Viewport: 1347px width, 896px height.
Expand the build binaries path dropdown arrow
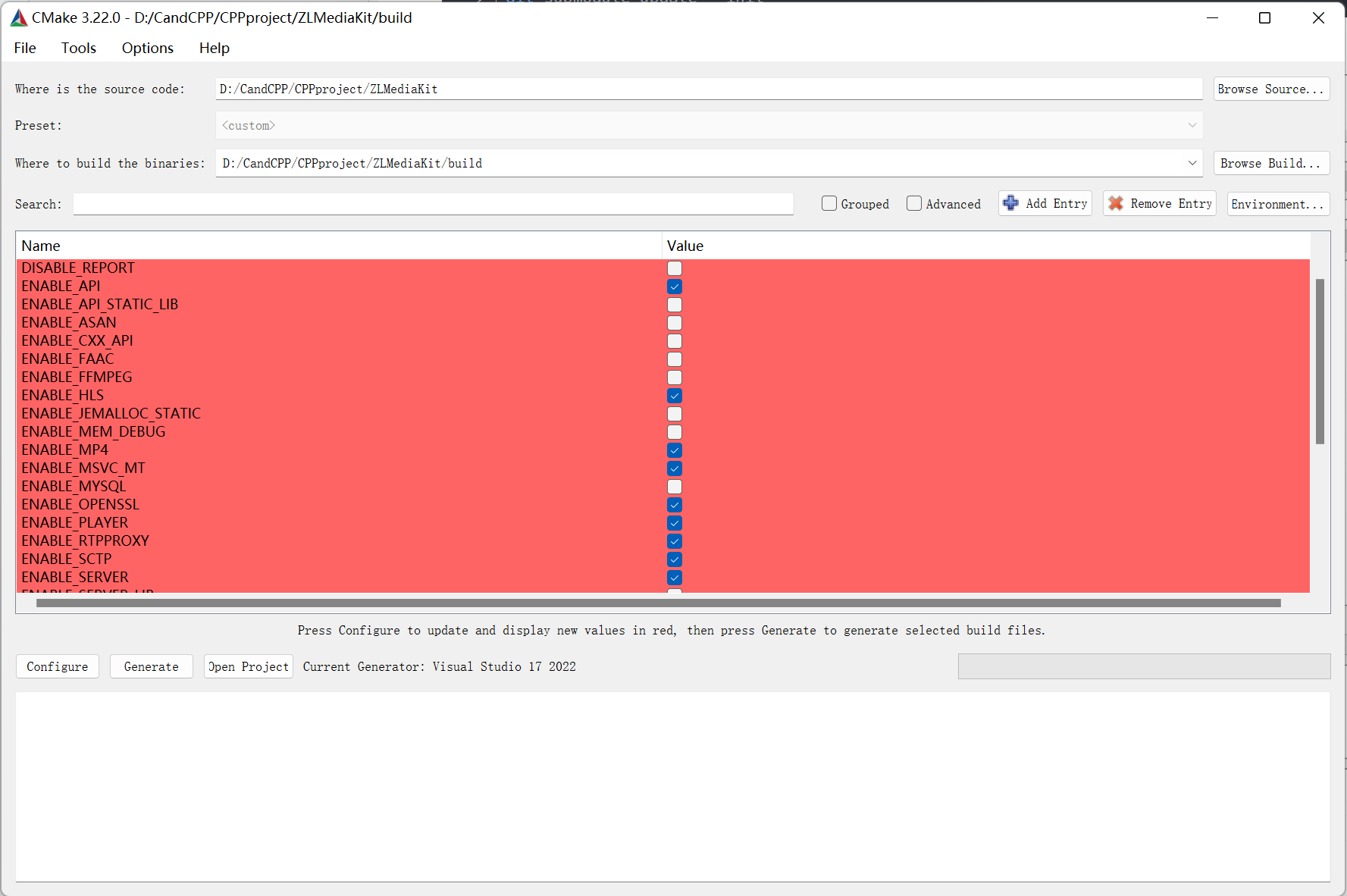point(1192,163)
